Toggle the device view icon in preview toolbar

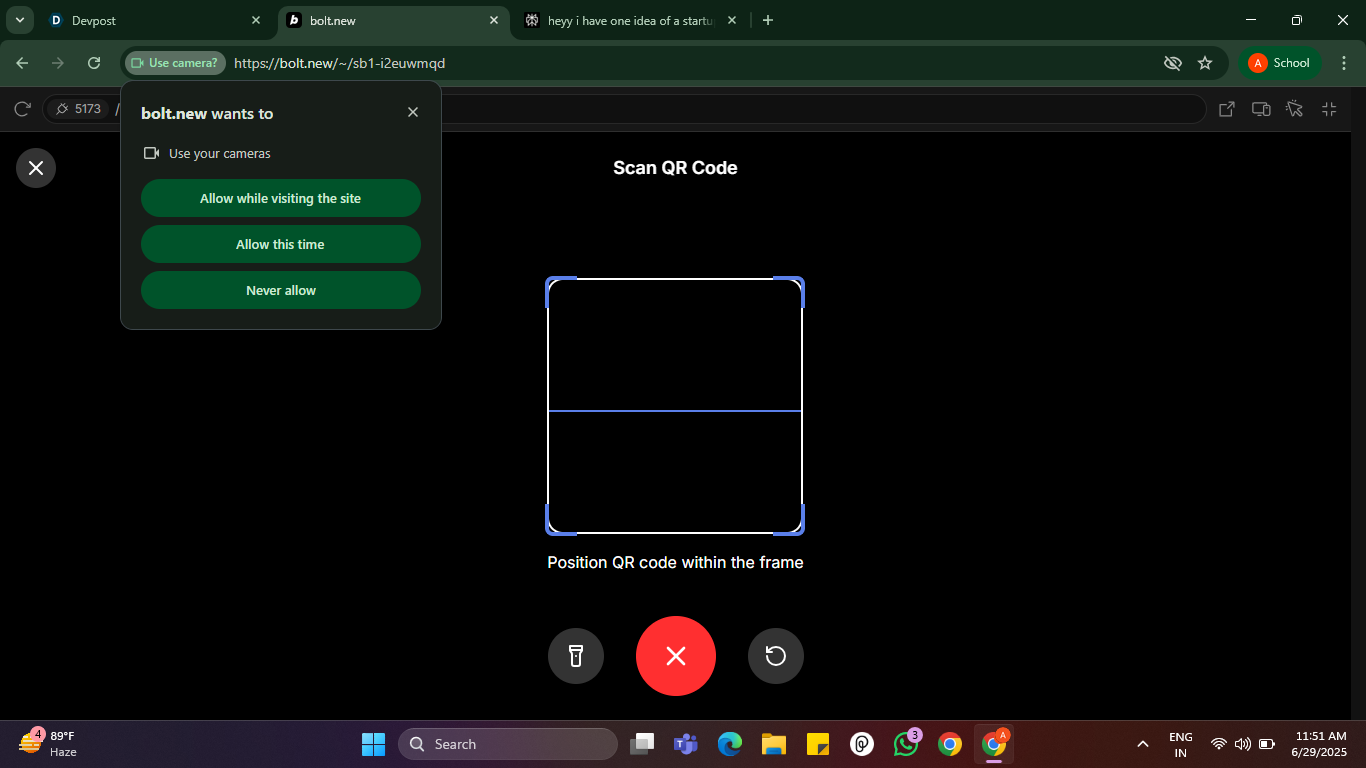(1261, 109)
